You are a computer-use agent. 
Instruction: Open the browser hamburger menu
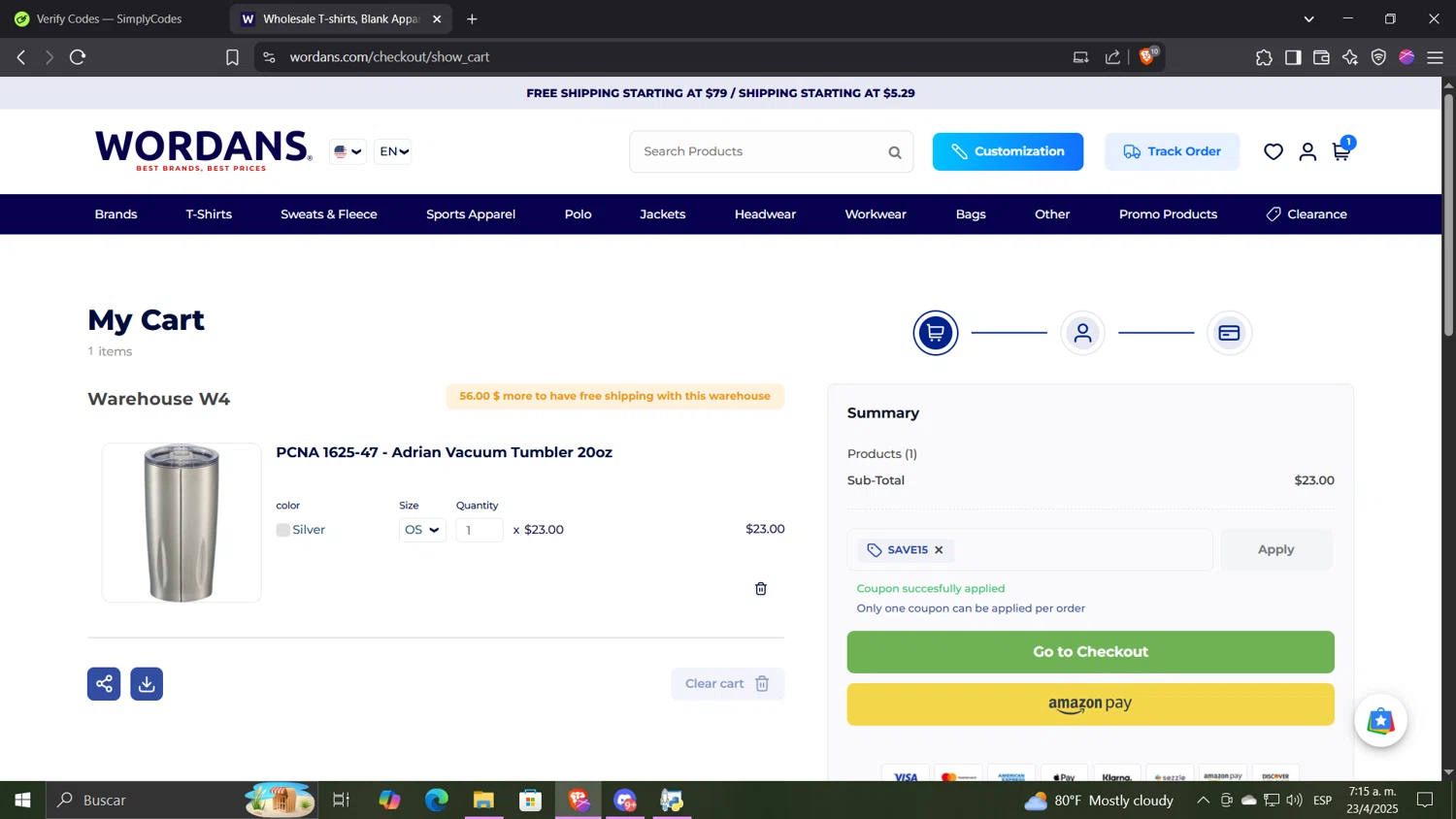point(1436,57)
